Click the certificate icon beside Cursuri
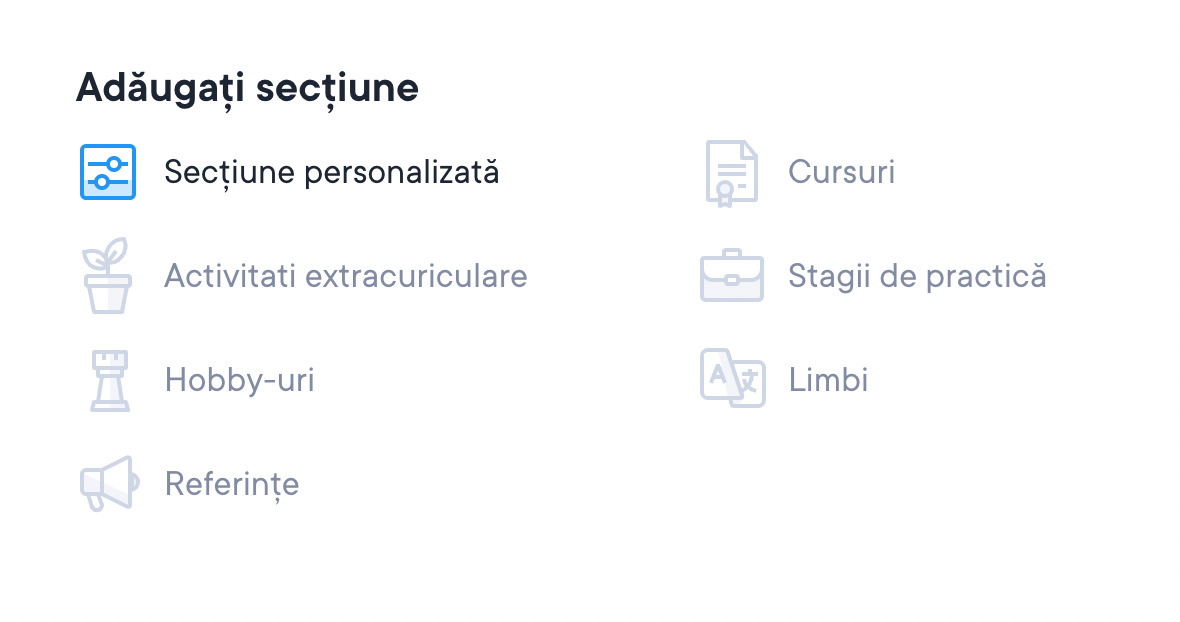 [731, 173]
